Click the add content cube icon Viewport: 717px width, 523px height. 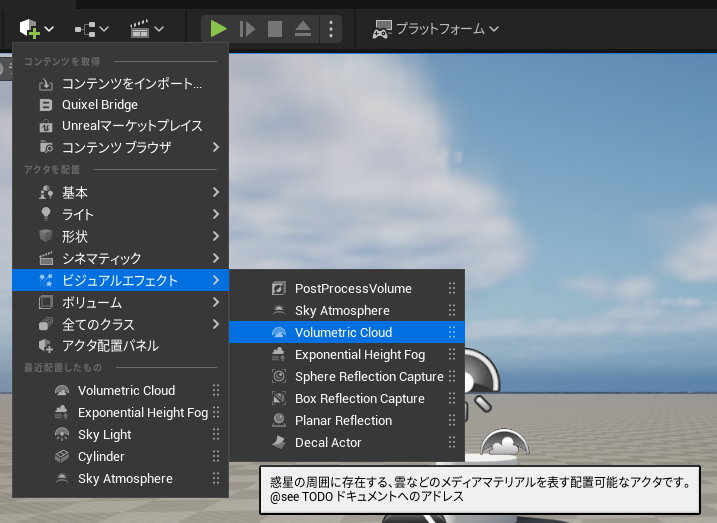click(31, 29)
